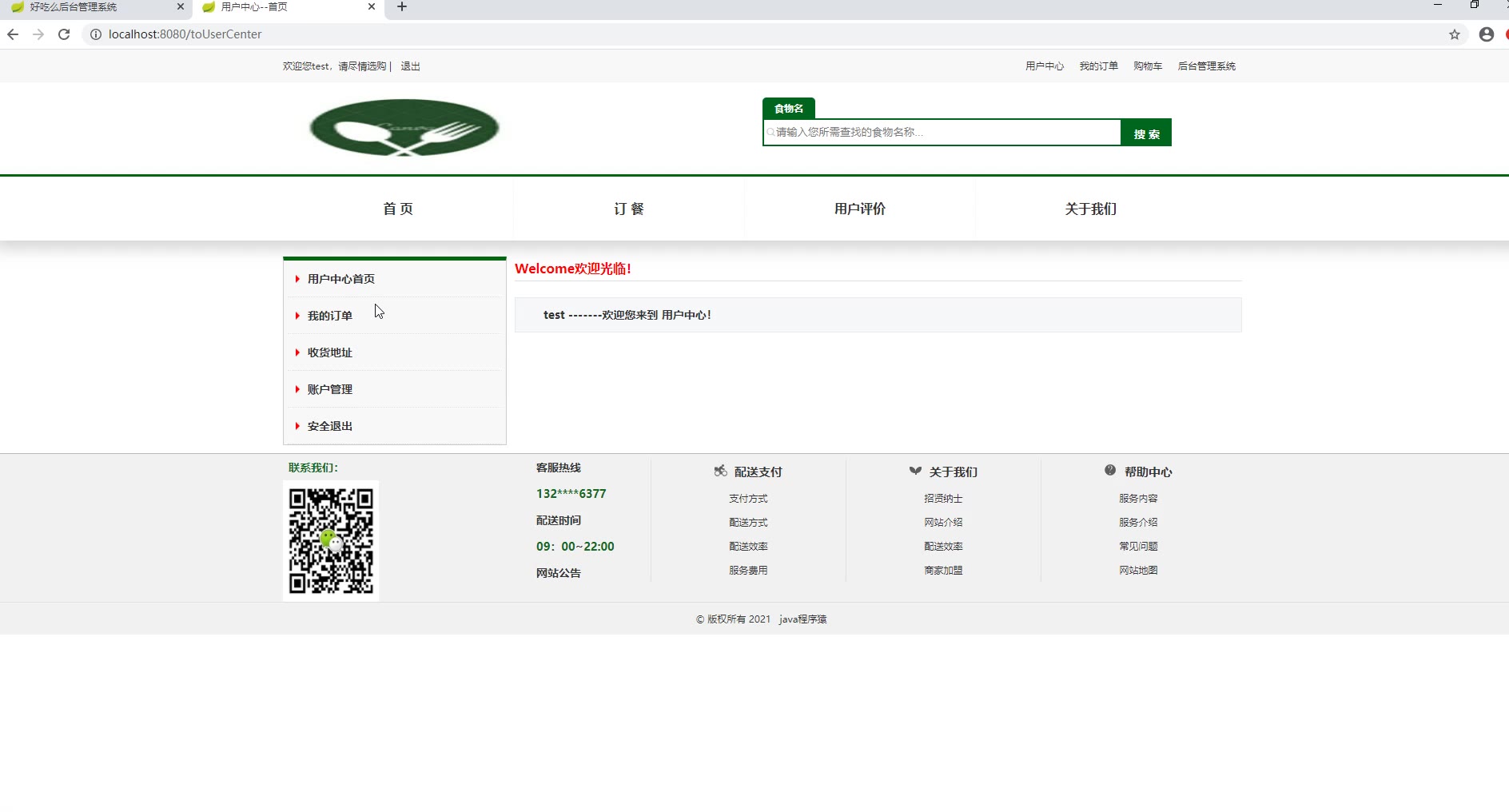Restore down the browser window
The width and height of the screenshot is (1509, 812).
click(x=1475, y=5)
